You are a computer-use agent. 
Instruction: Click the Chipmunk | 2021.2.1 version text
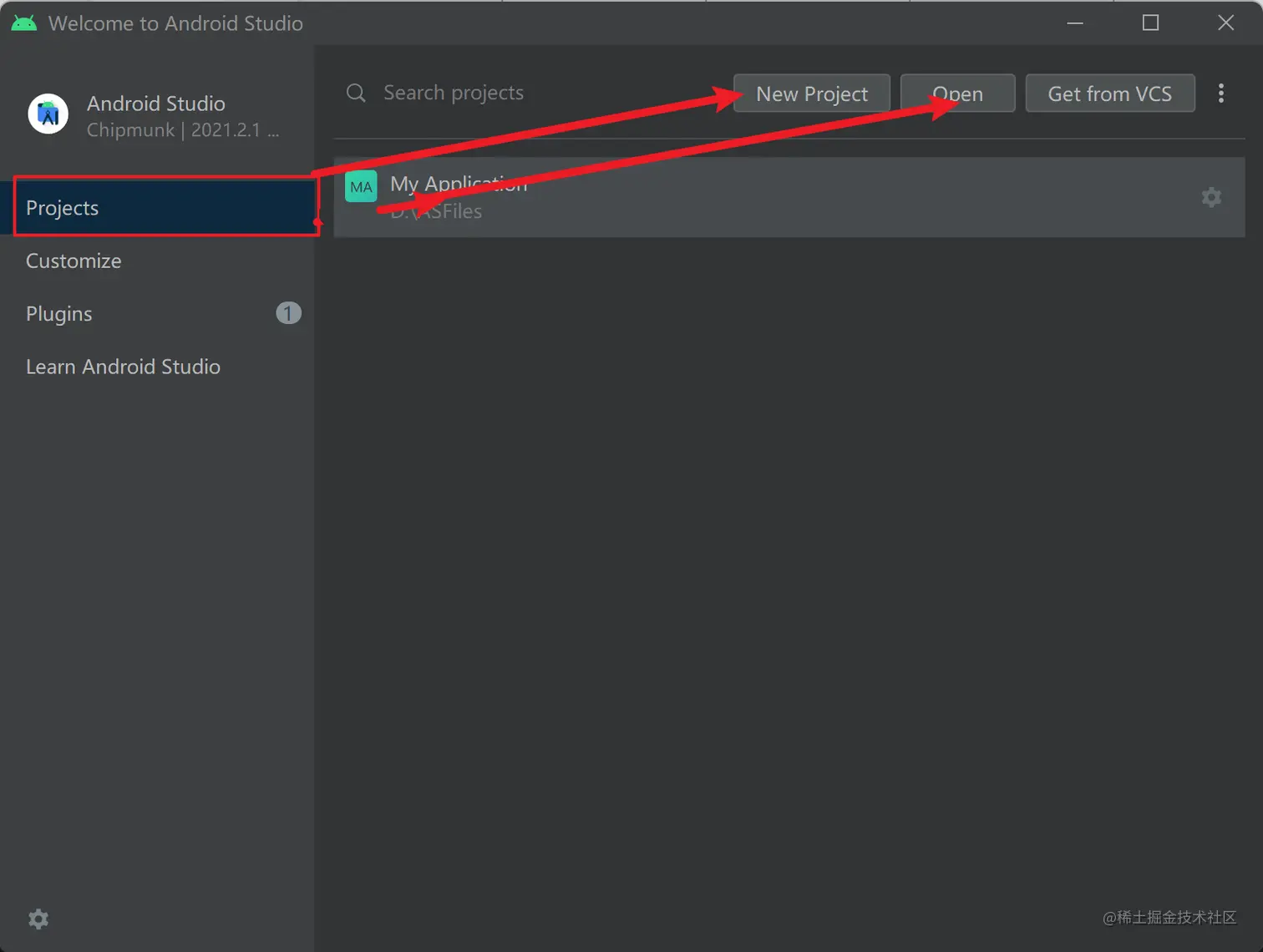tap(183, 130)
